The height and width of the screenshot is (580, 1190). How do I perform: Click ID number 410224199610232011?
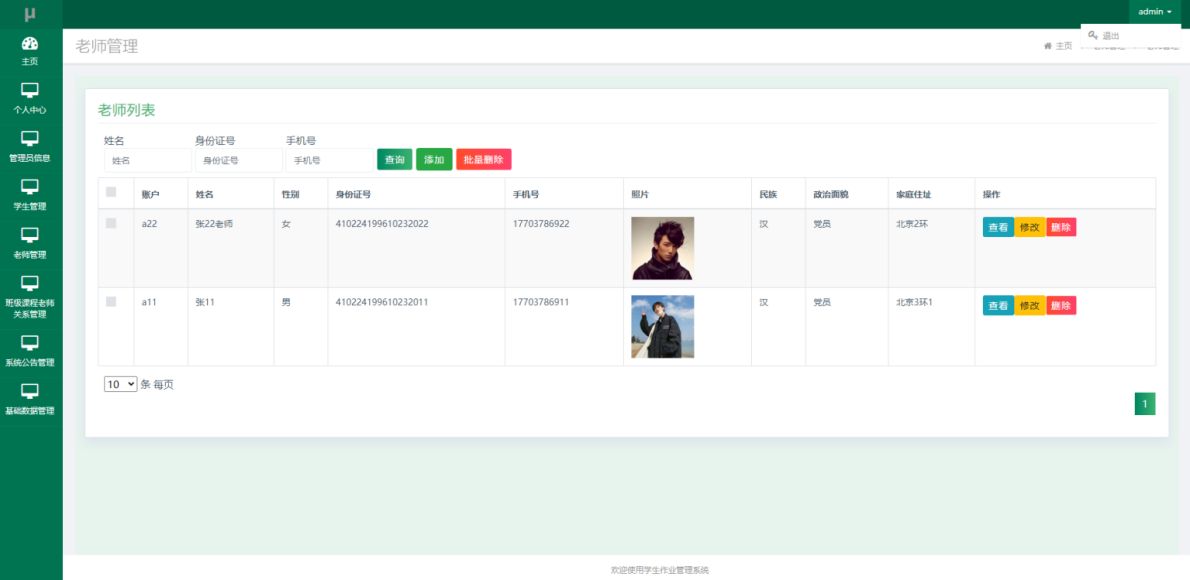coord(382,302)
